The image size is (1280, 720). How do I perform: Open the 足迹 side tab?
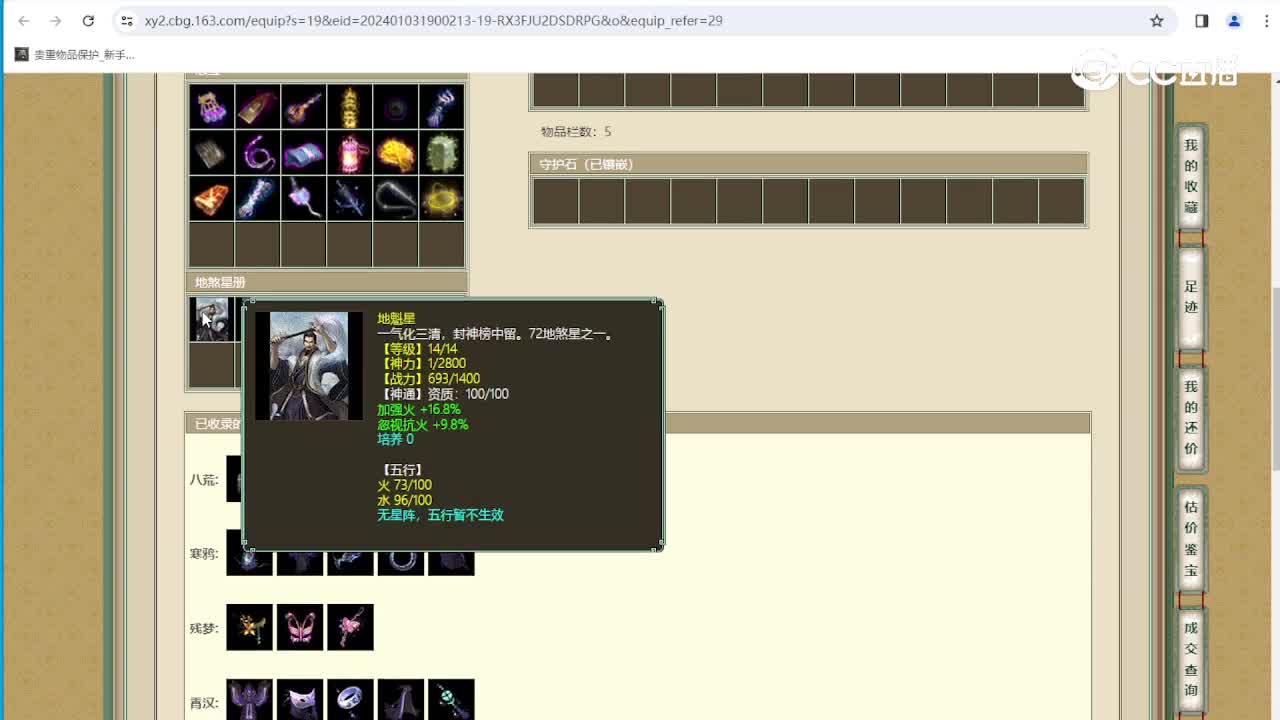coord(1191,297)
